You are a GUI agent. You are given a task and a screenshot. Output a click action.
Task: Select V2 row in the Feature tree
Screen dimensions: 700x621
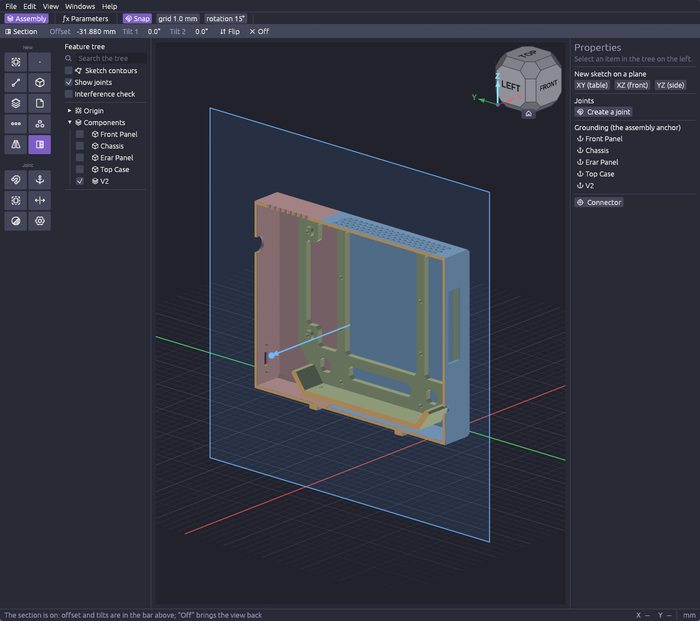(x=100, y=181)
